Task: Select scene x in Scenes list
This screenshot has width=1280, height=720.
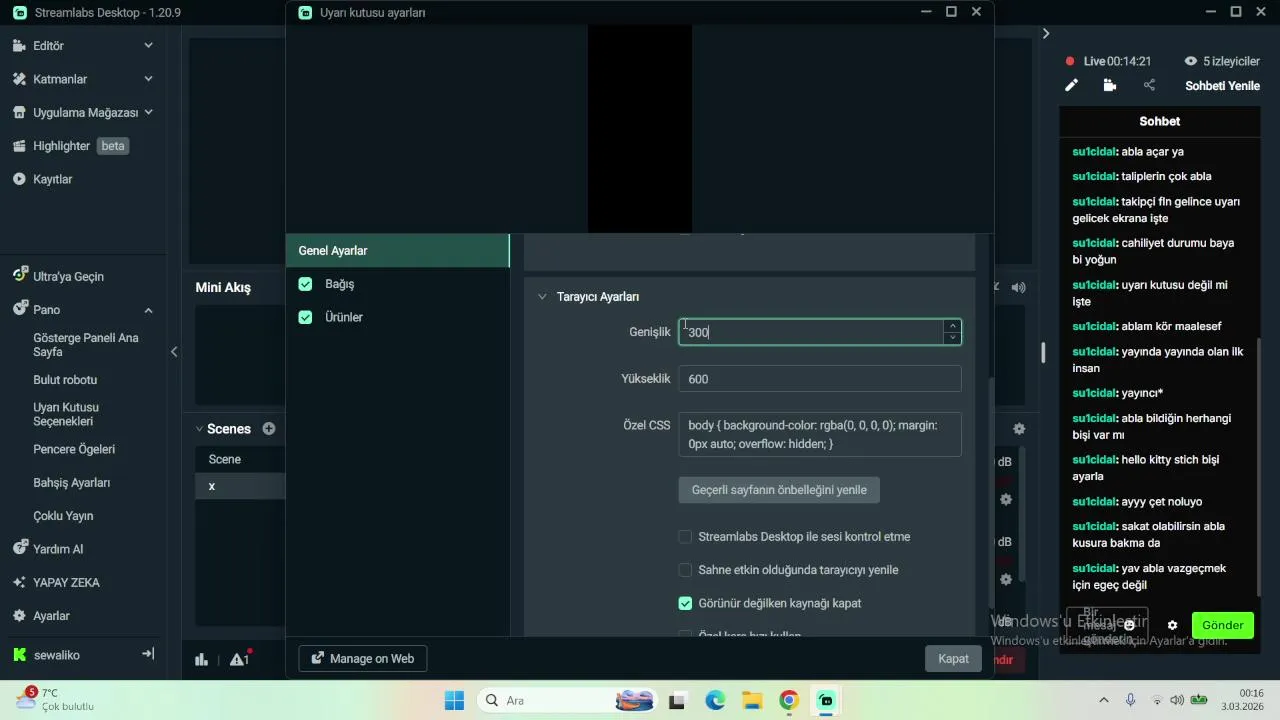Action: click(240, 486)
